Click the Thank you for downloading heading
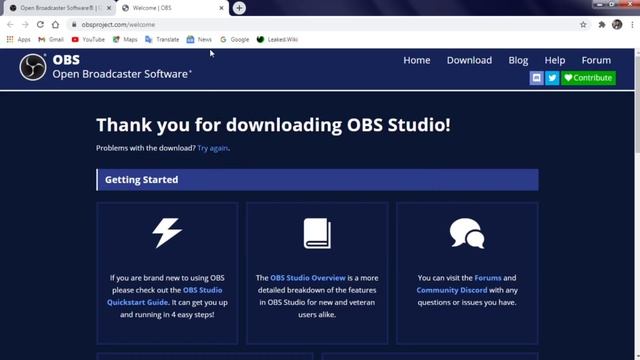The width and height of the screenshot is (640, 360). click(273, 125)
